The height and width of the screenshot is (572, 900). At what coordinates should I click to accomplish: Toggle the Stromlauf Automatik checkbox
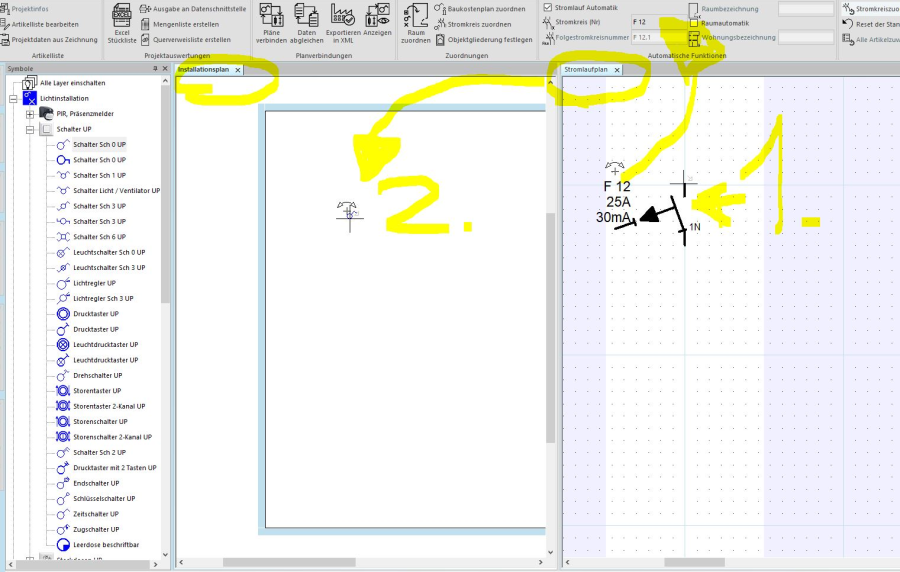[x=547, y=8]
